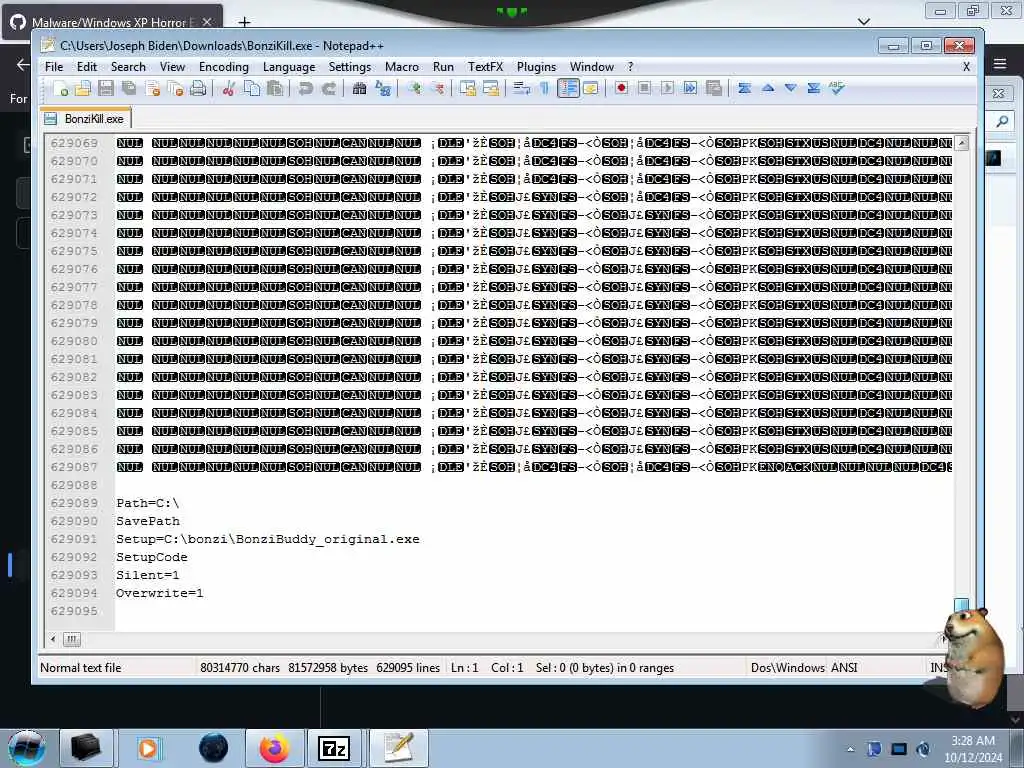
Task: Open the TextFX menu
Action: click(485, 67)
